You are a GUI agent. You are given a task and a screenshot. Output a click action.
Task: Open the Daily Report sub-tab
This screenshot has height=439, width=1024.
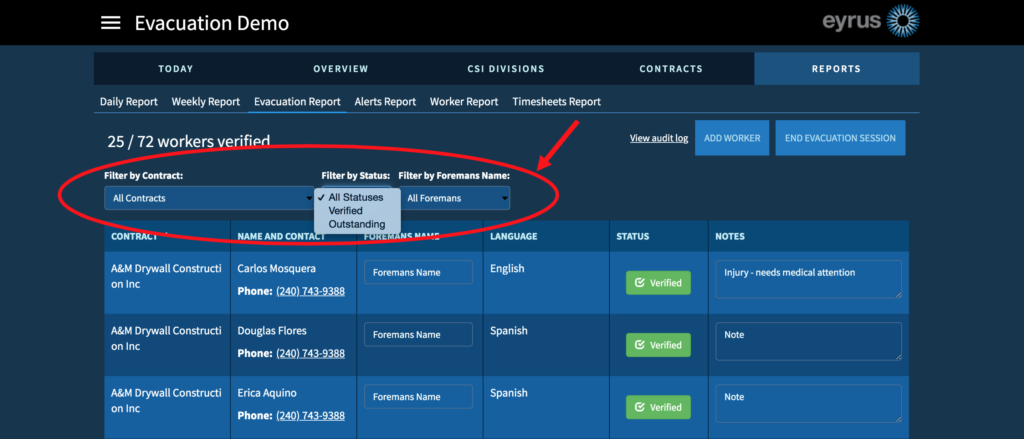pyautogui.click(x=129, y=102)
